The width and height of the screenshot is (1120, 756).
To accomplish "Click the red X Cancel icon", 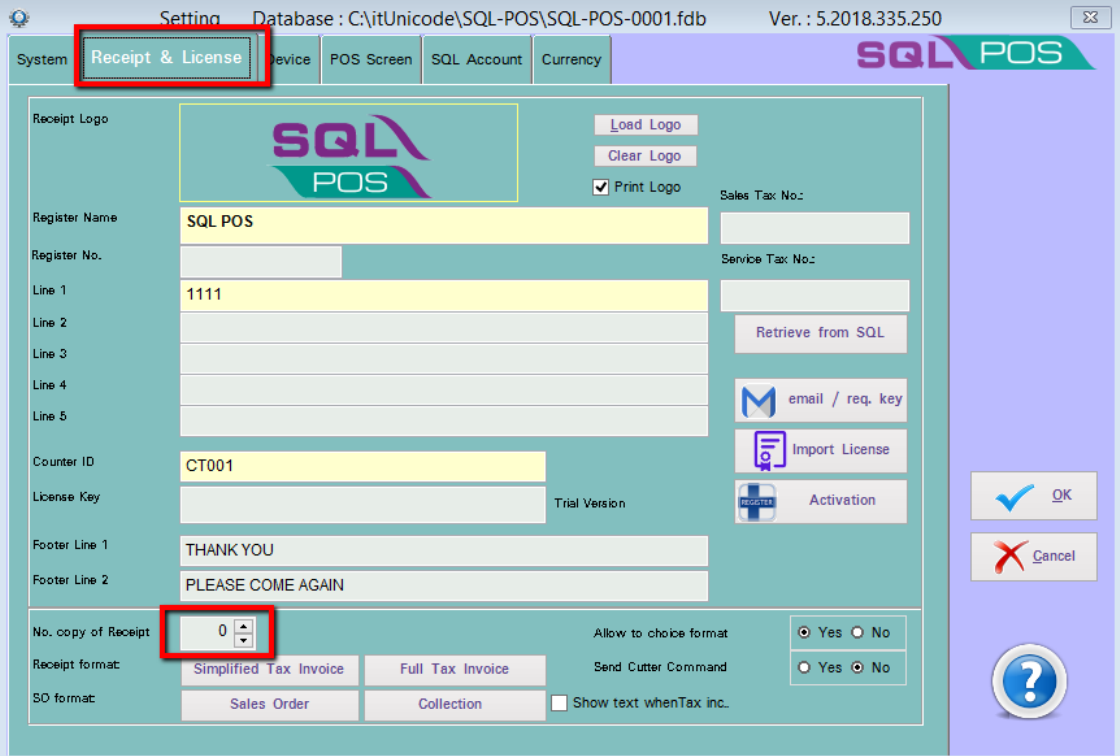I will pos(1010,556).
